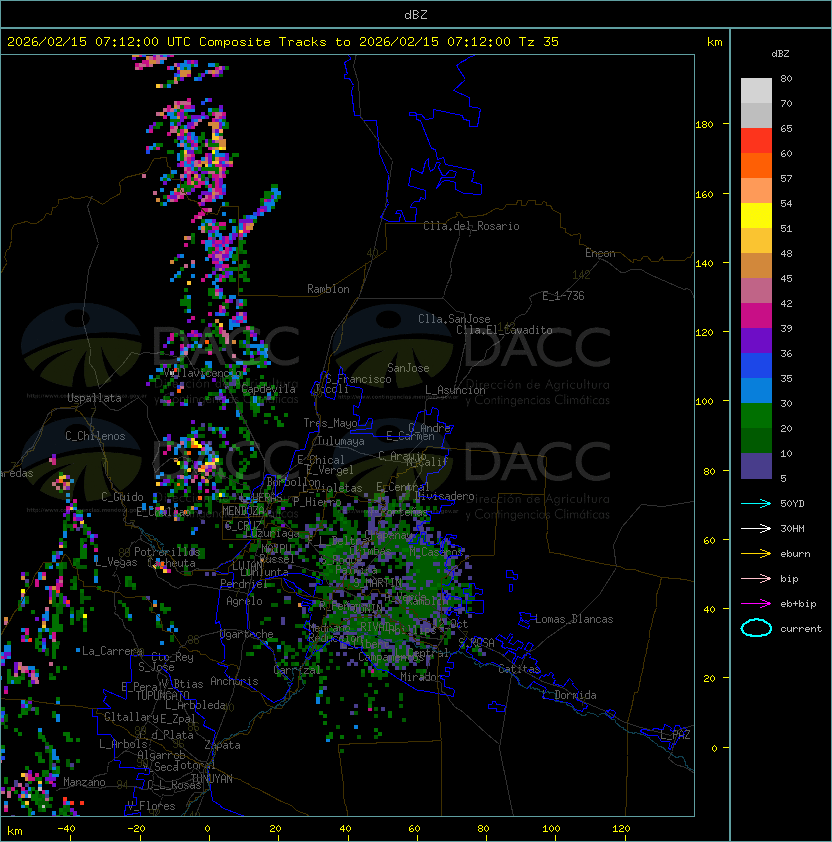Click the 'Tulumaya' map label
This screenshot has width=832, height=842.
pos(341,441)
